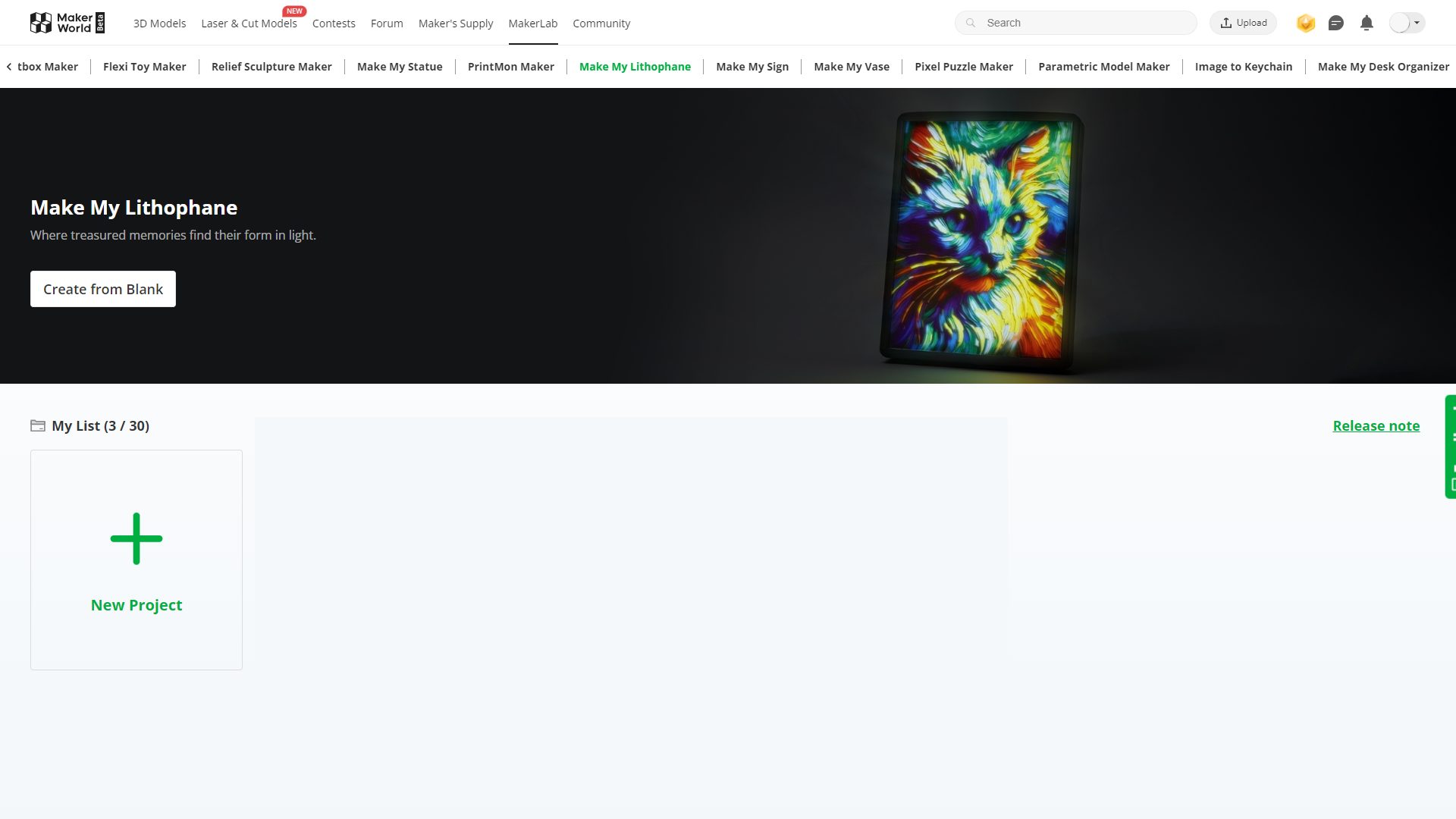Focus the Search input field
Image resolution: width=1456 pixels, height=819 pixels.
click(1075, 23)
